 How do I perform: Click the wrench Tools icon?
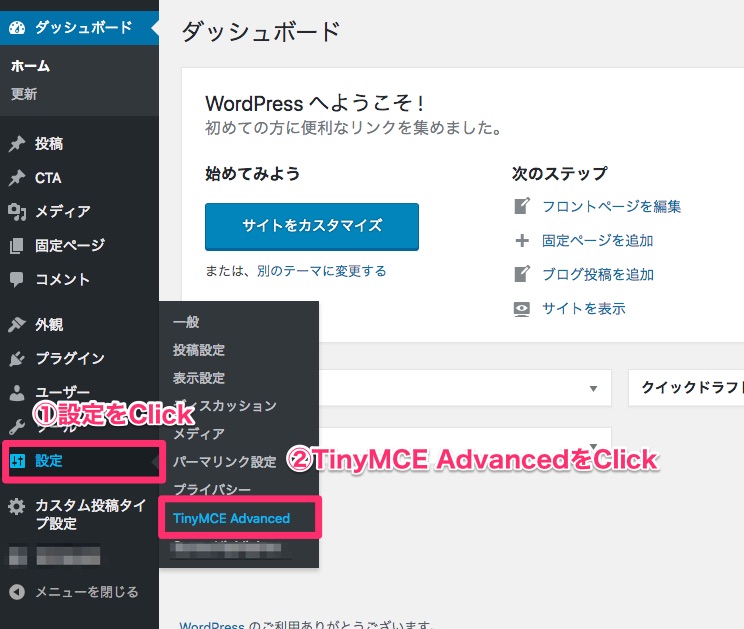click(17, 426)
